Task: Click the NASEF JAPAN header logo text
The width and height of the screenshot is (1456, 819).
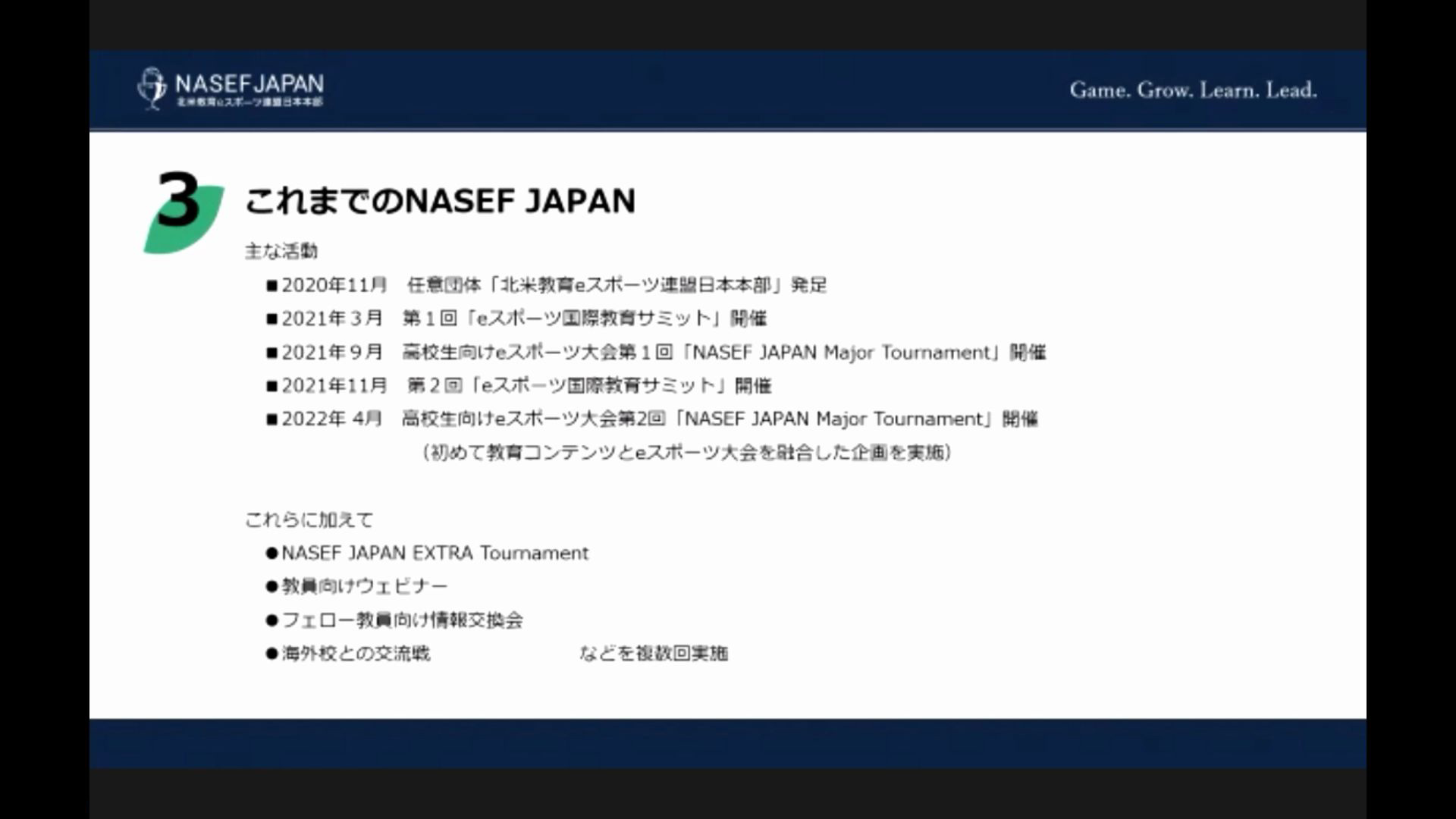Action: (x=249, y=83)
